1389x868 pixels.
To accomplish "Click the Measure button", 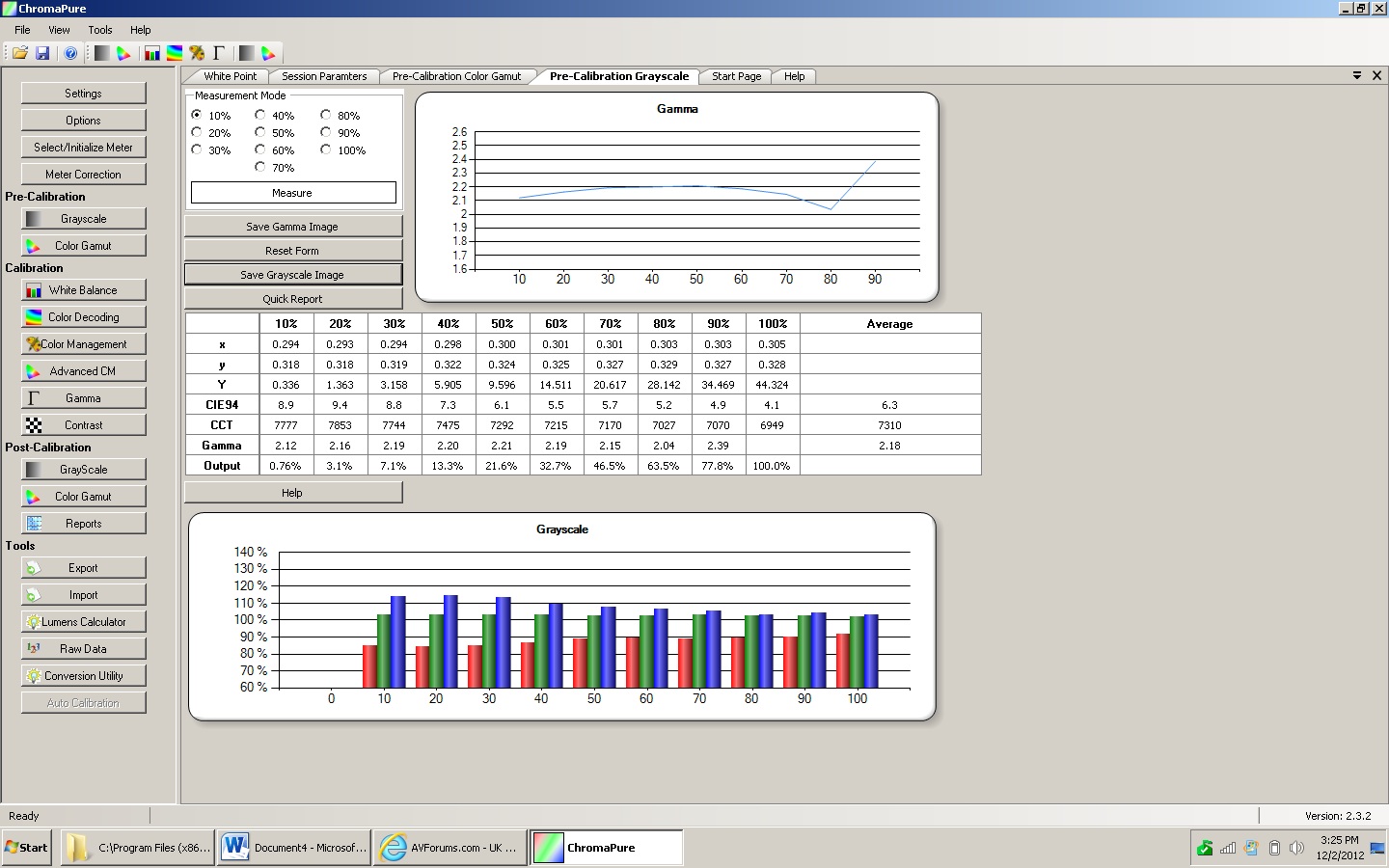I will click(x=293, y=193).
